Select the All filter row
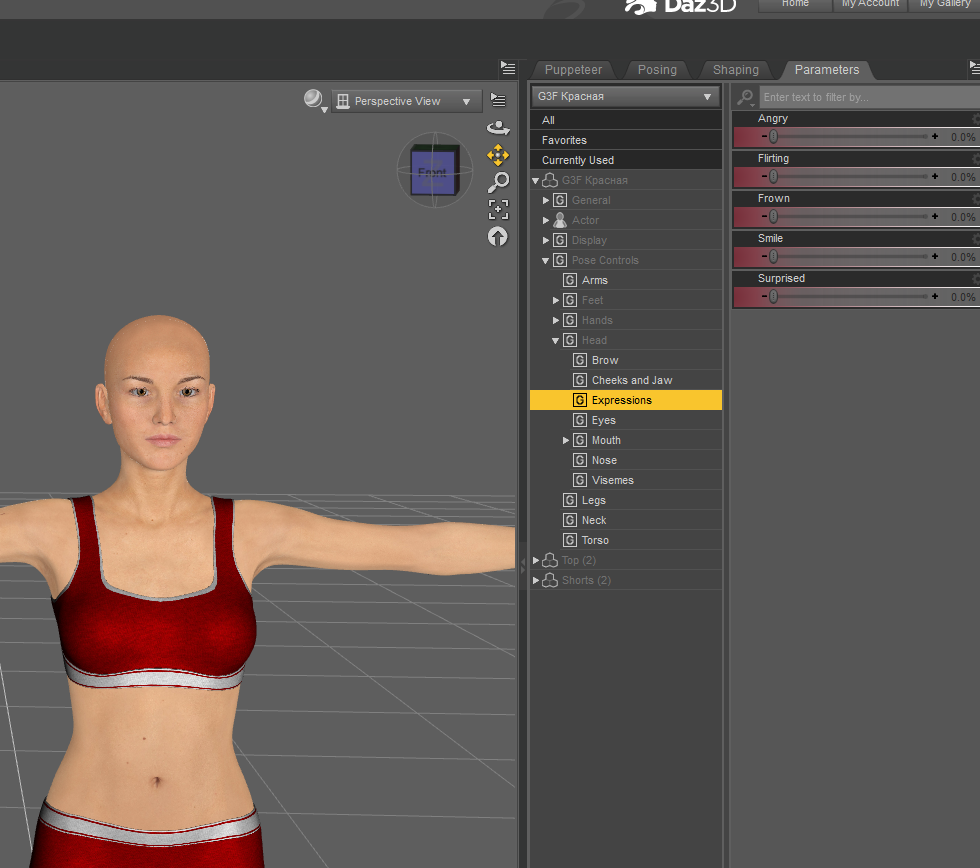The image size is (980, 868). (x=626, y=120)
